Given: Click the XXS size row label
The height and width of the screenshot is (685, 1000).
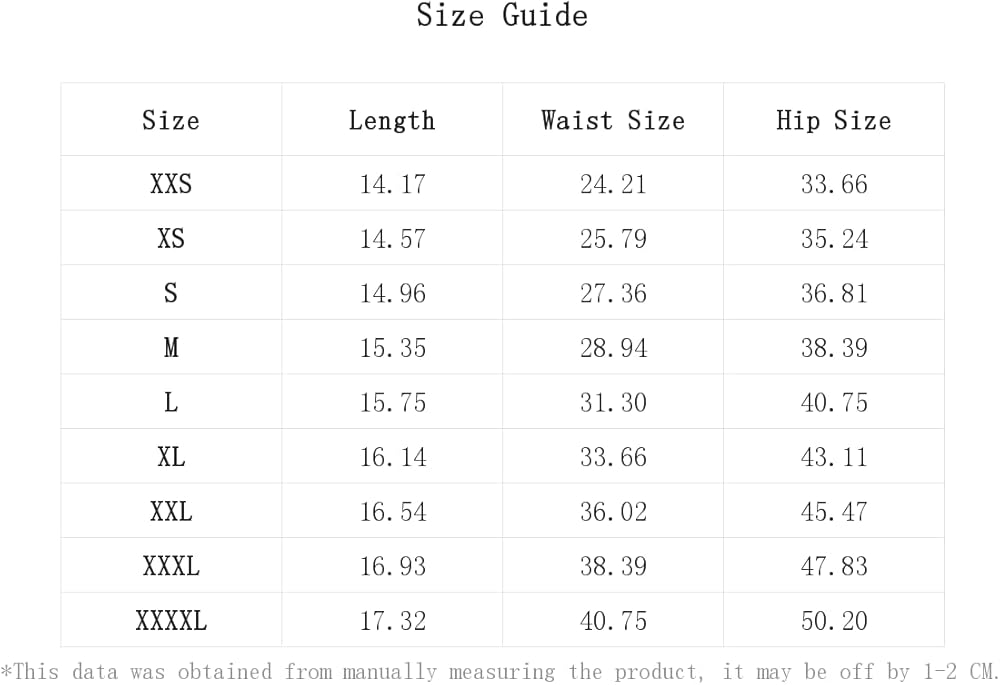Looking at the screenshot, I should pos(171,184).
